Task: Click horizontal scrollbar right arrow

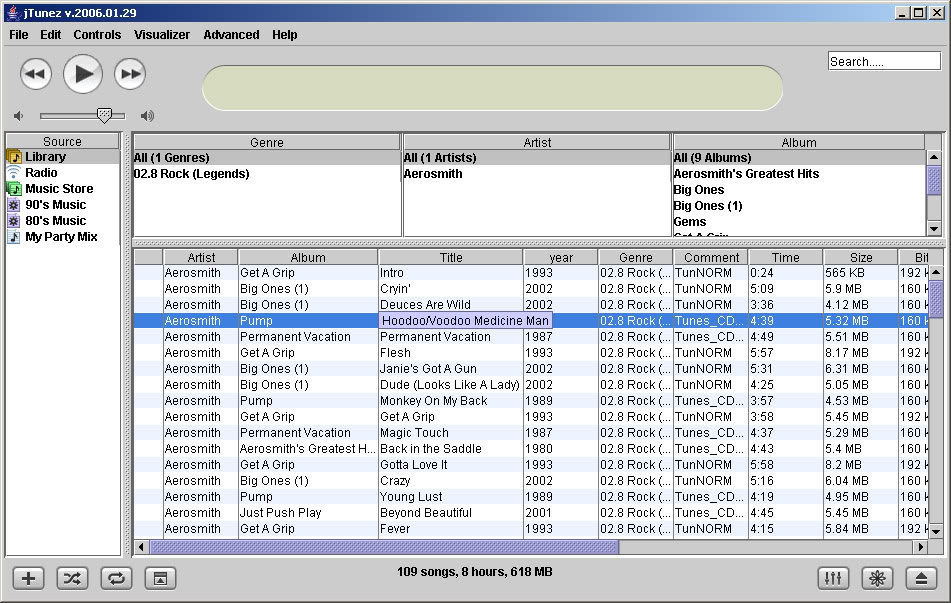Action: tap(921, 547)
